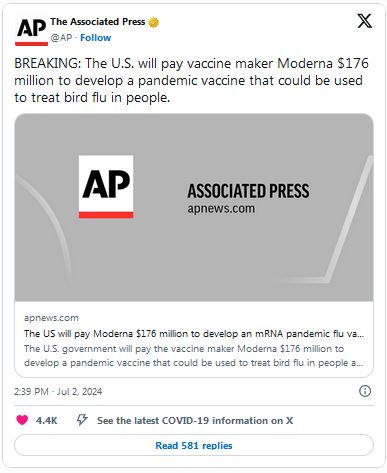Read 581 replies
The width and height of the screenshot is (387, 473).
[x=194, y=445]
